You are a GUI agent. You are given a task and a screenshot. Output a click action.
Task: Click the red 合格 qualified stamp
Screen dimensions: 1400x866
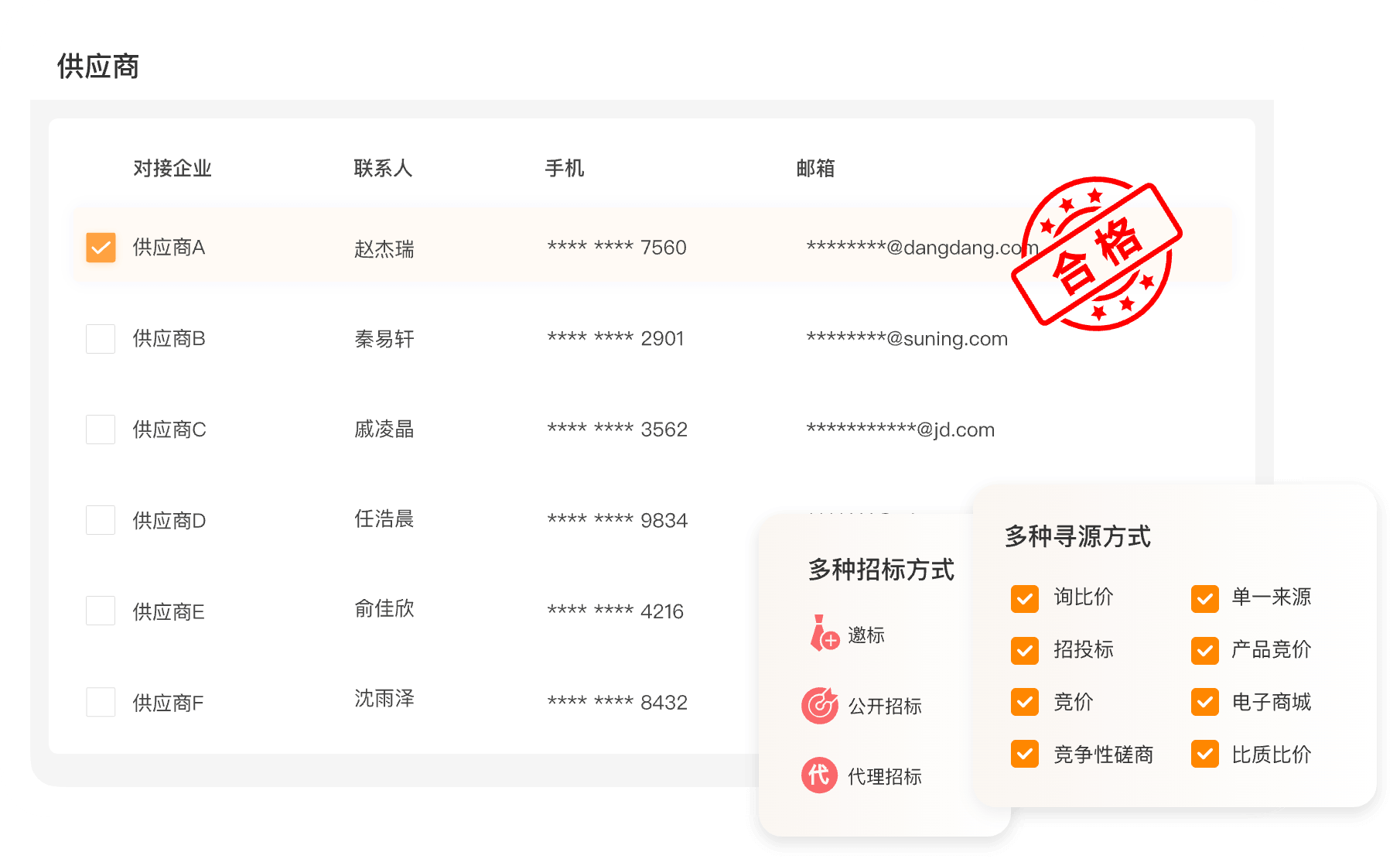1096,253
